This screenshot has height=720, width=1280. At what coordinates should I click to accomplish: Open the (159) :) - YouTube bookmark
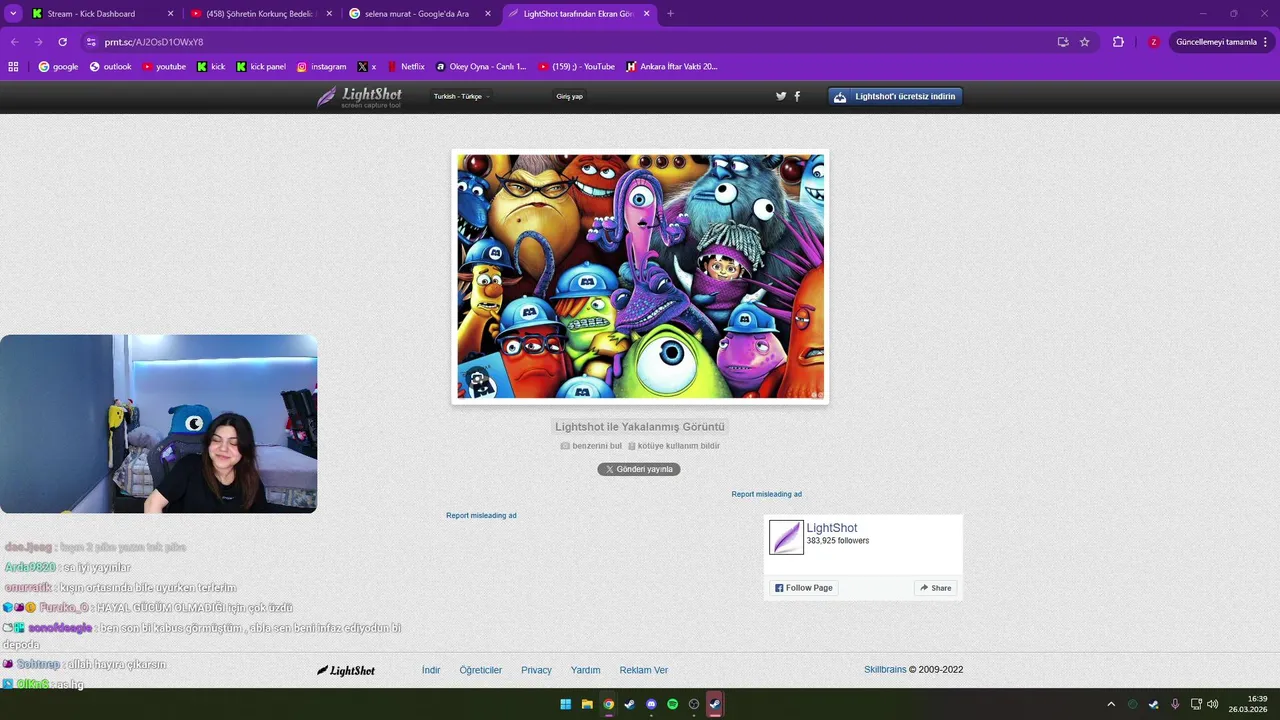577,67
